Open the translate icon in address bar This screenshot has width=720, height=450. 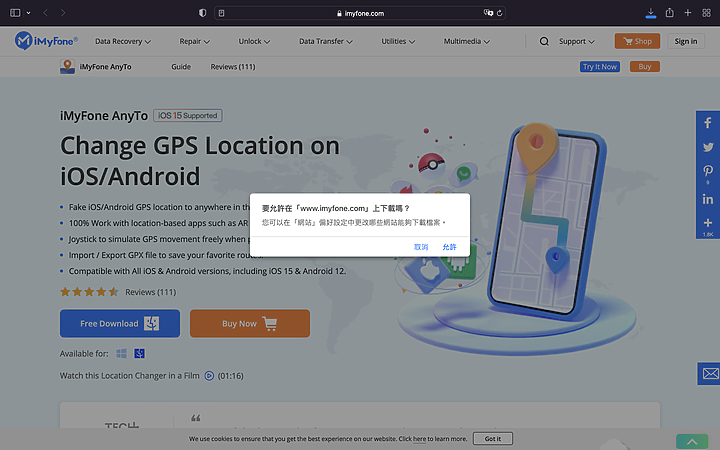[x=488, y=13]
